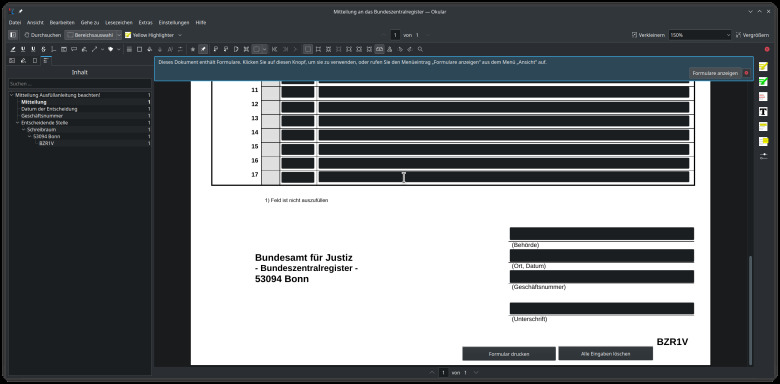Screen dimensions: 780x384
Task: Collapse the Mitteilung Ausfüllanleitung beachten! tree node
Action: pos(11,95)
